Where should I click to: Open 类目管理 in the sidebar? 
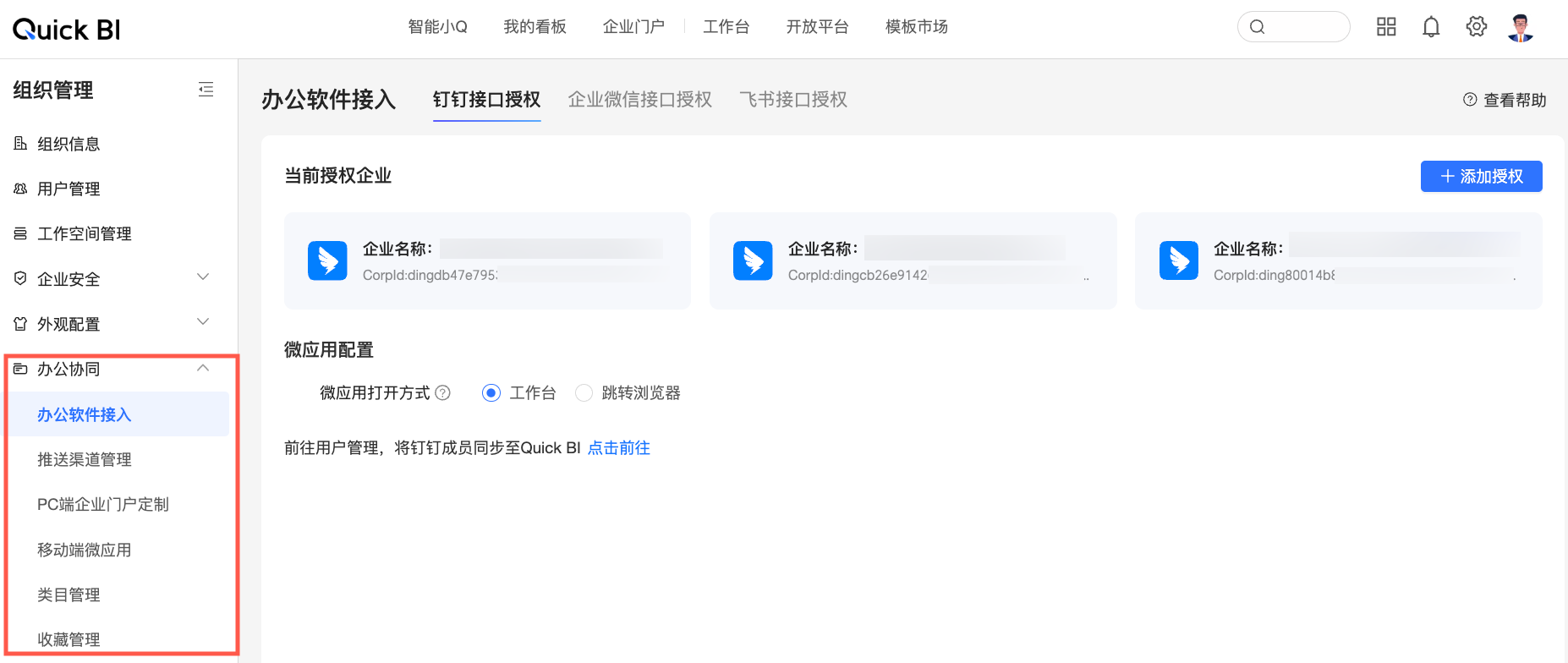pos(69,595)
